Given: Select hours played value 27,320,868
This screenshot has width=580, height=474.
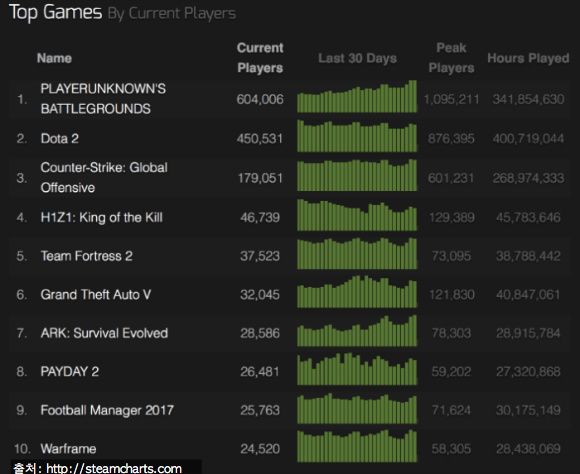Looking at the screenshot, I should 528,372.
